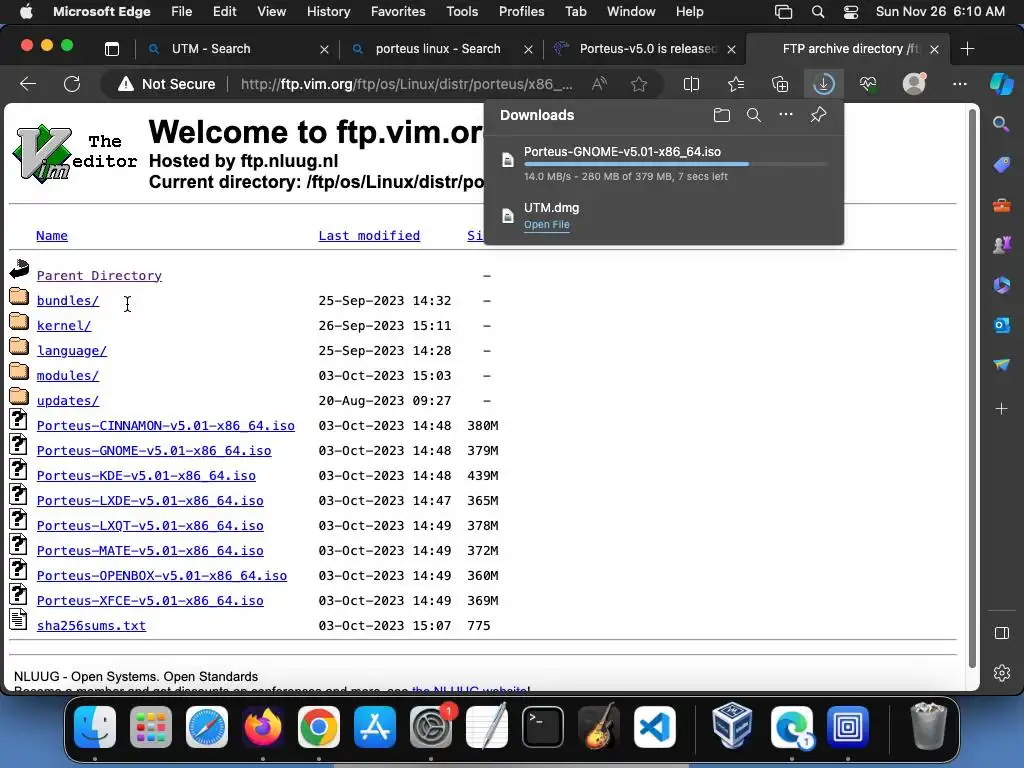1024x768 pixels.
Task: Open downloads folder icon in Downloads panel
Action: 722,115
